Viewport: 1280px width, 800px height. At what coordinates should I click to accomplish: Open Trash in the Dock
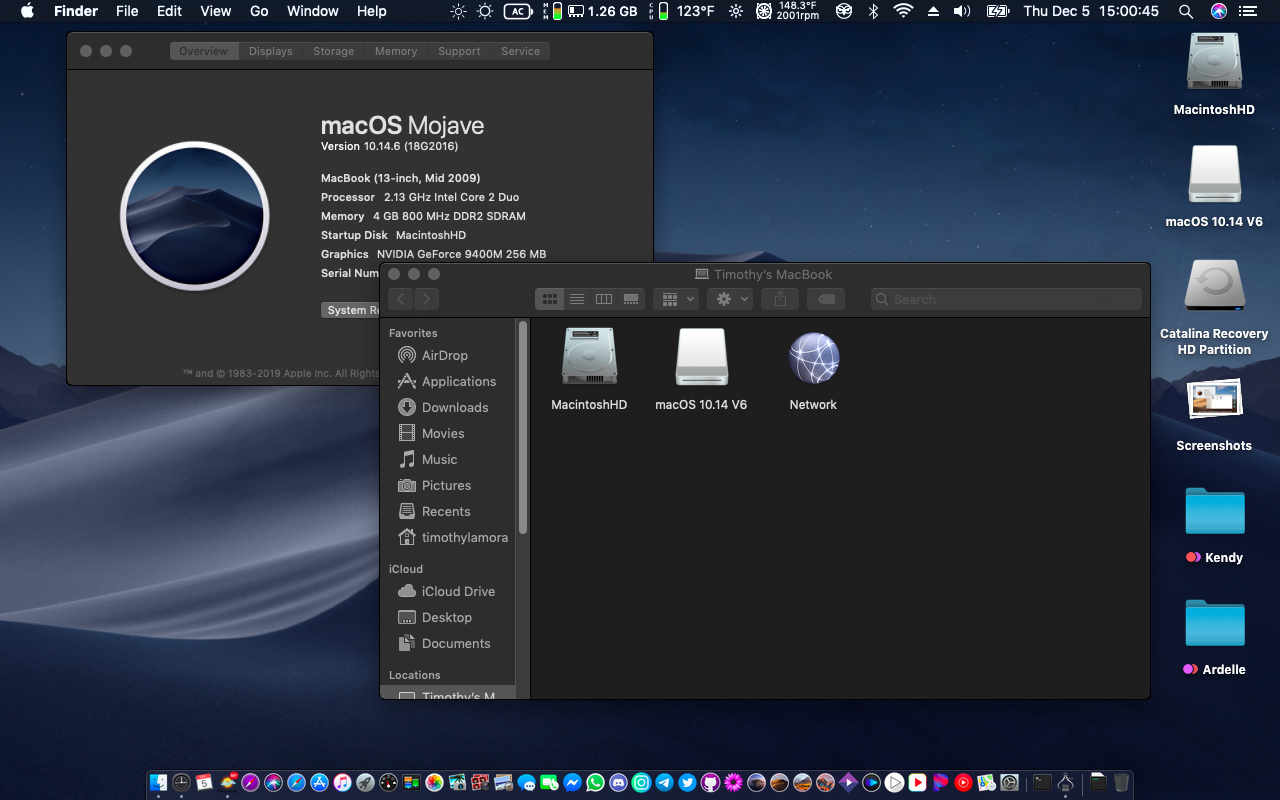(1121, 782)
